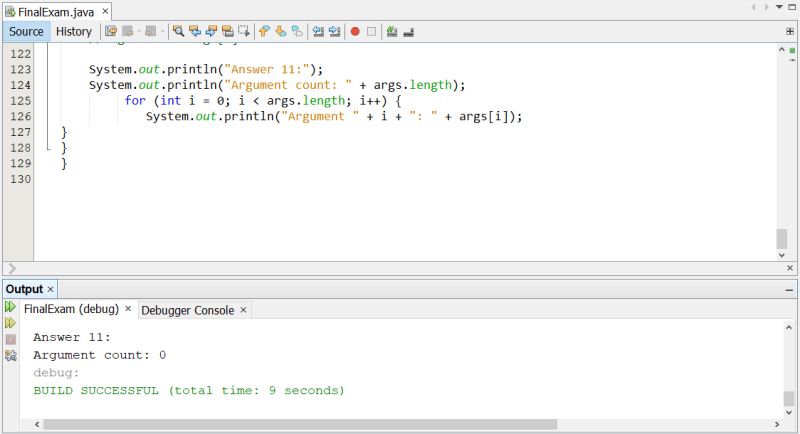
Task: Close the Output window tab
Action: 51,289
